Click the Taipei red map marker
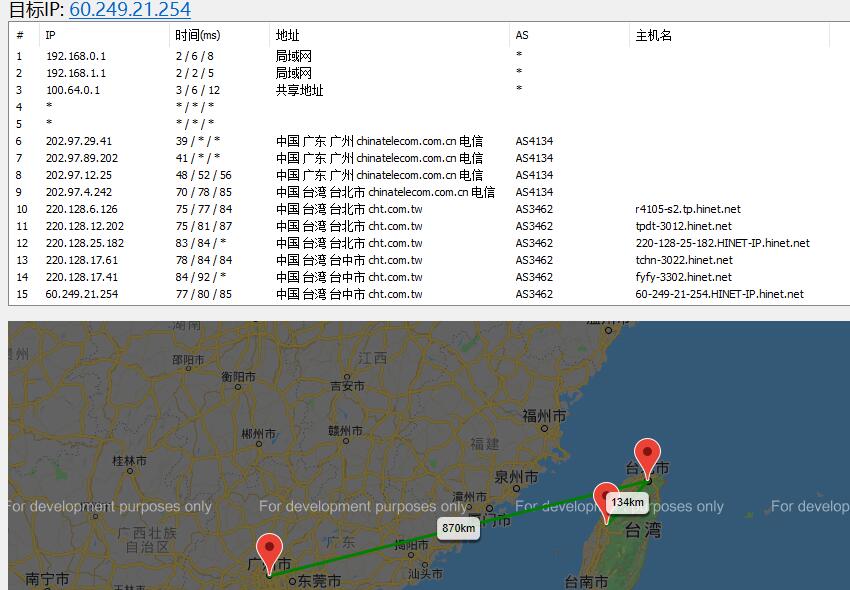The image size is (850, 590). (647, 458)
